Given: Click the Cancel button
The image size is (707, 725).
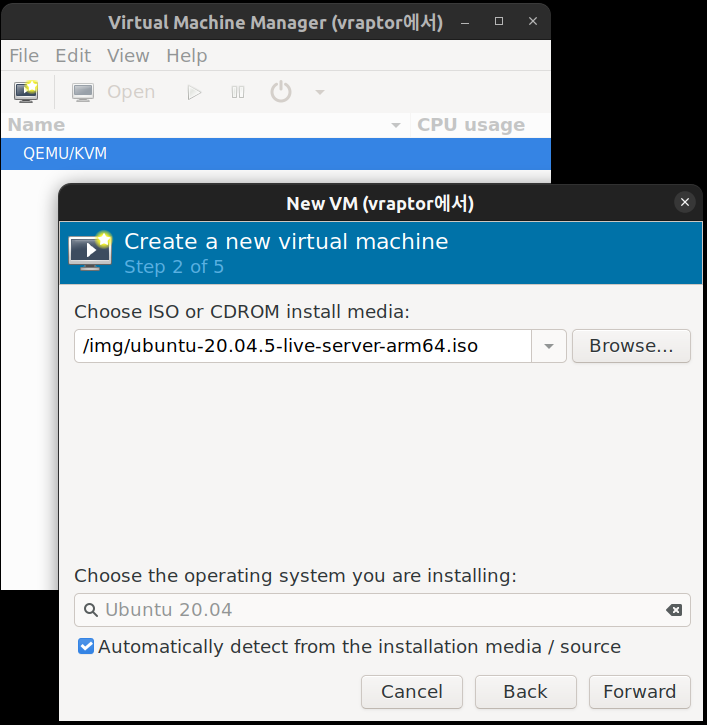Looking at the screenshot, I should (x=412, y=692).
